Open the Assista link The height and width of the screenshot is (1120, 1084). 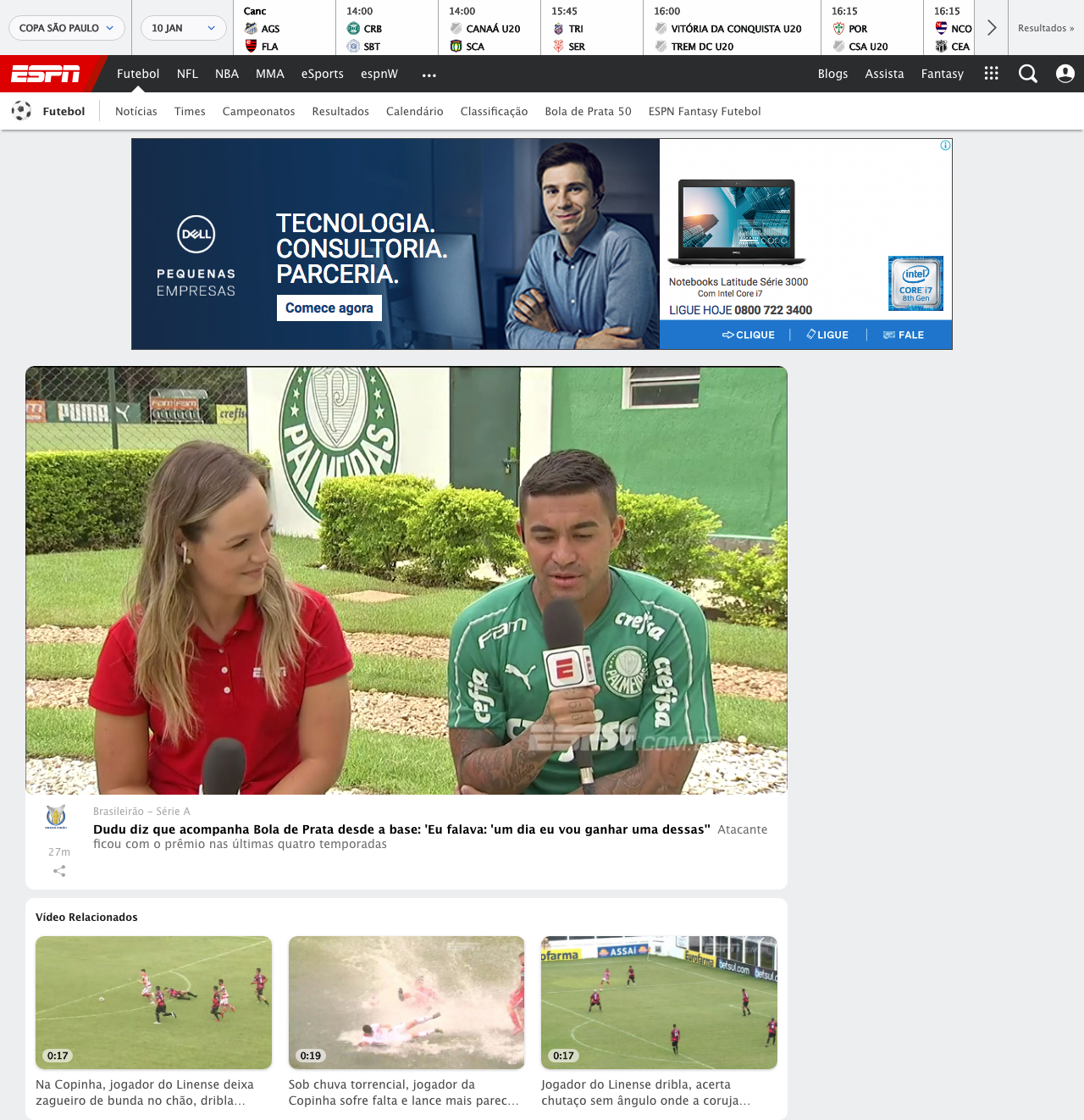pyautogui.click(x=884, y=74)
